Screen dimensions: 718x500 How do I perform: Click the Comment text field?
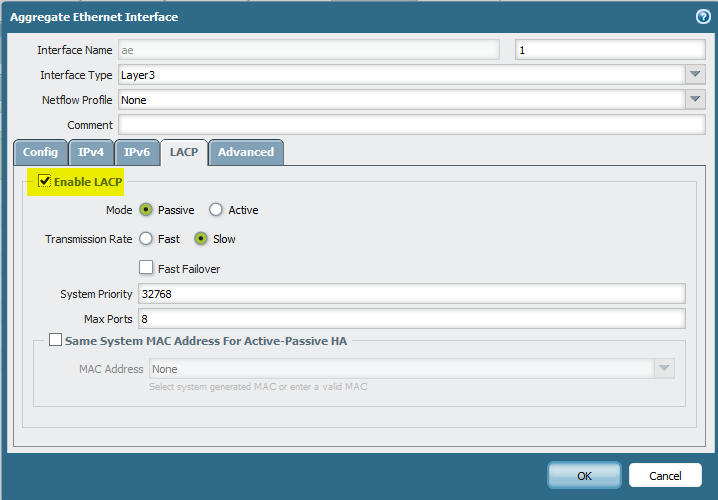point(411,125)
